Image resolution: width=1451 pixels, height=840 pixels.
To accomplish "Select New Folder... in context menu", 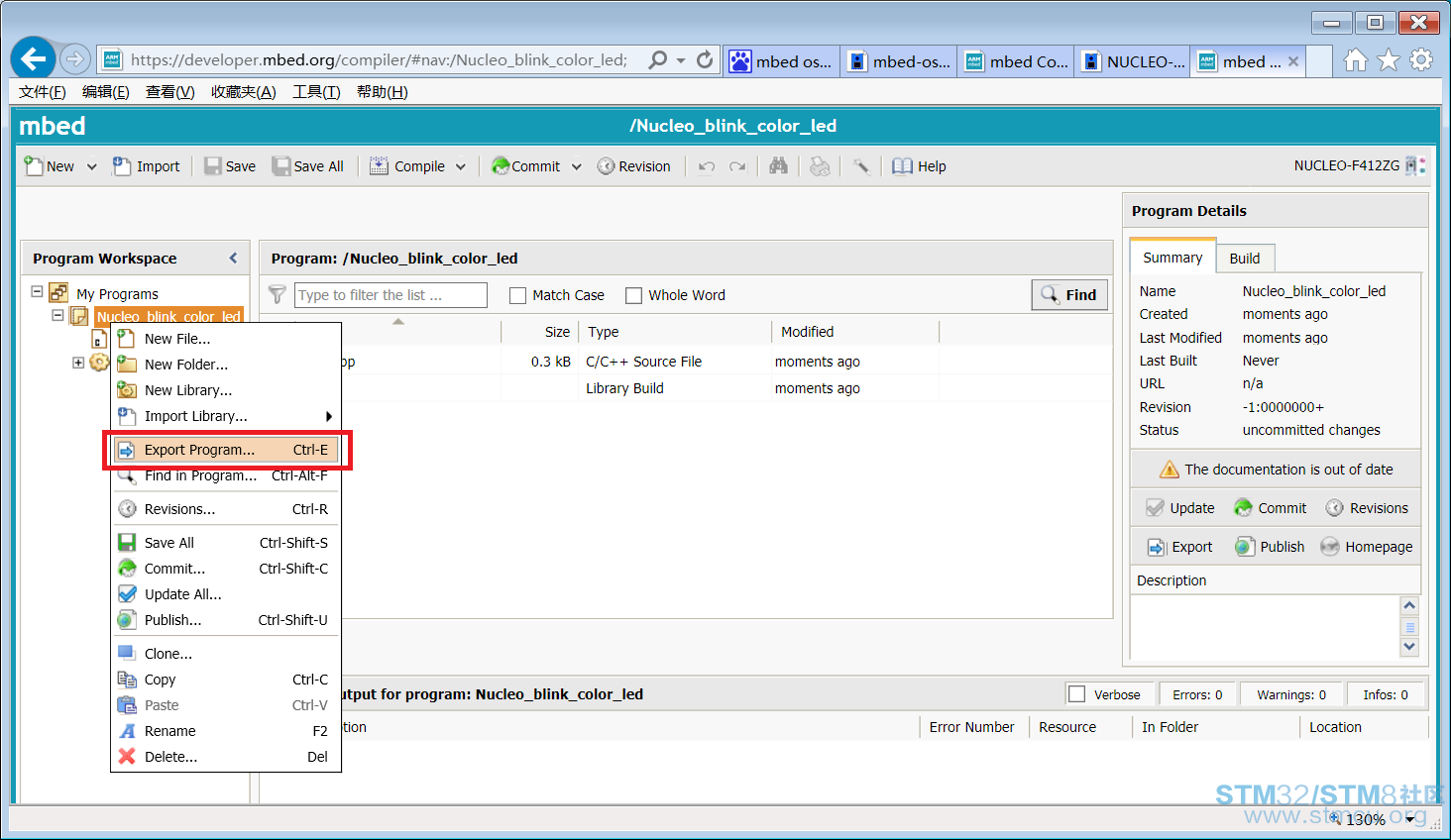I will tap(226, 365).
